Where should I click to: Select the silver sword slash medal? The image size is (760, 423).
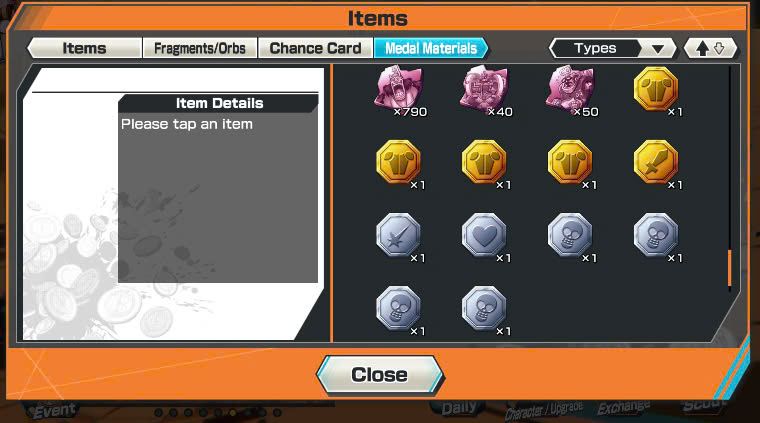(x=398, y=235)
